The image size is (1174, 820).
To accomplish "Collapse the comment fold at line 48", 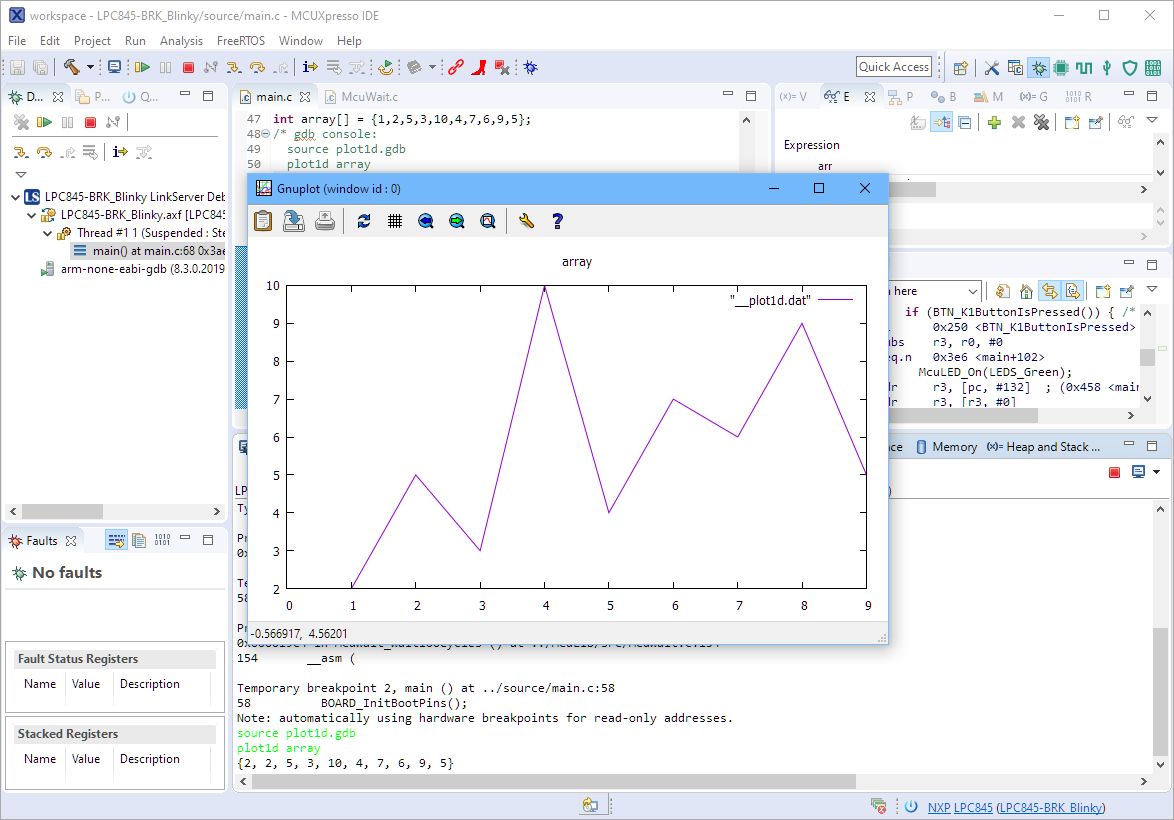I will coord(265,134).
